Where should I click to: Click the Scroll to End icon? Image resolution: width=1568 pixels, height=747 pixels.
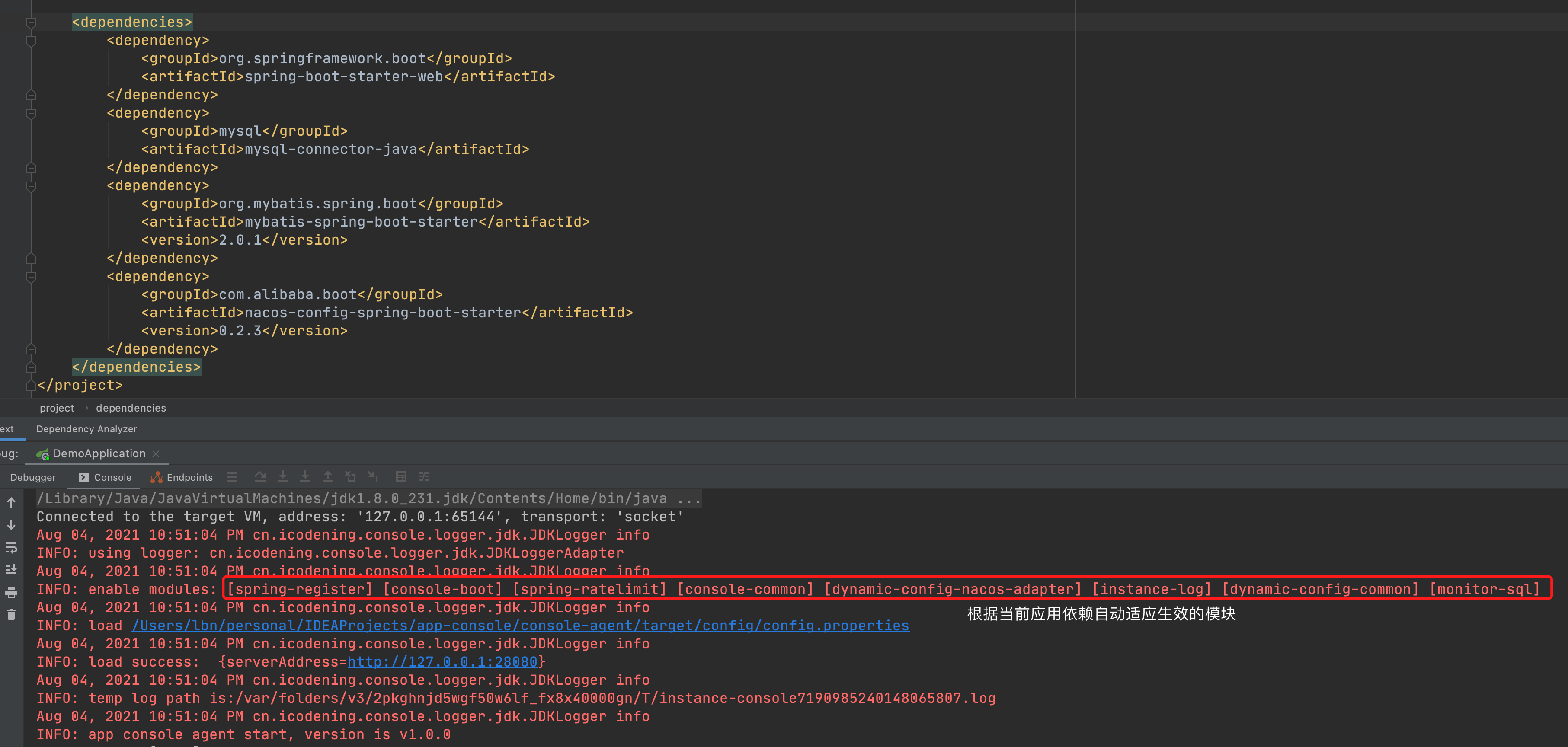[x=11, y=569]
